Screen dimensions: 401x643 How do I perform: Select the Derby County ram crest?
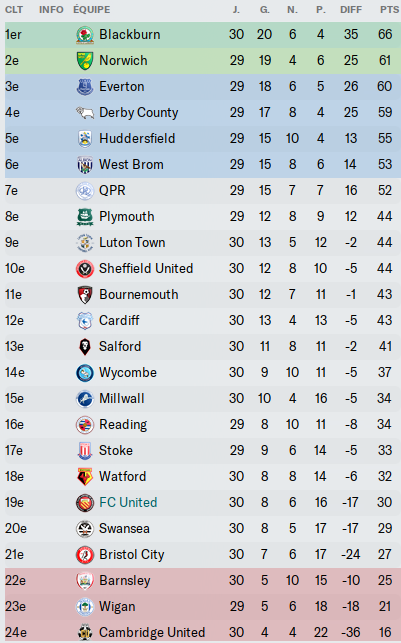[85, 113]
